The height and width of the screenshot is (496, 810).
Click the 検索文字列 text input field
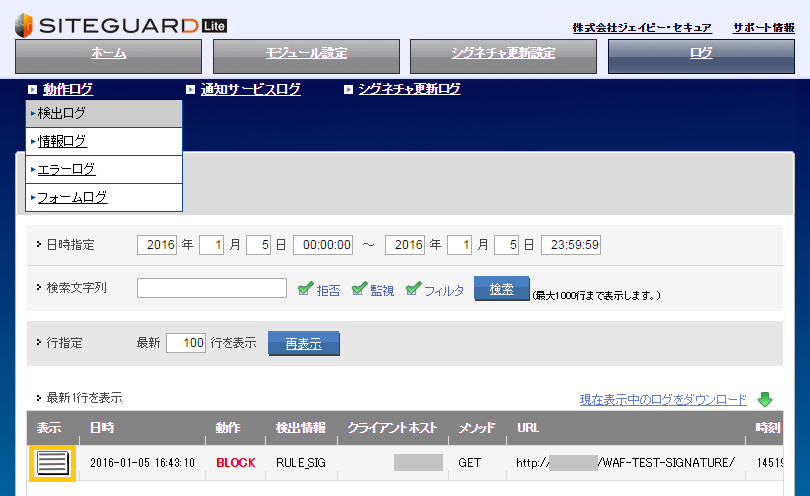(x=212, y=289)
